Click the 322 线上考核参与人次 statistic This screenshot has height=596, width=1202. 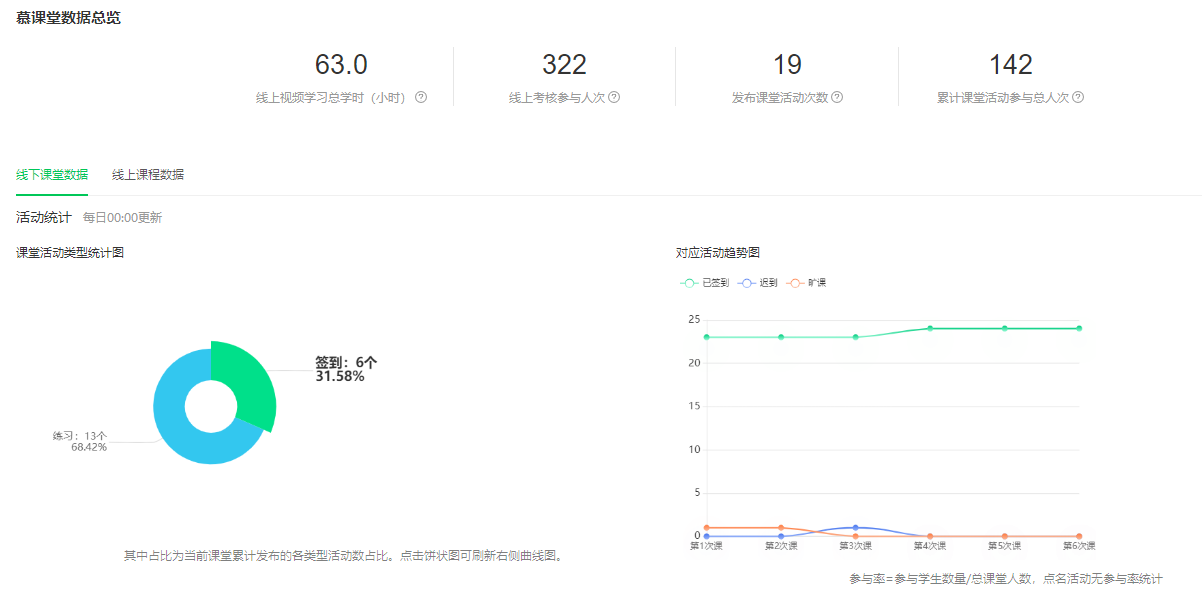pos(564,65)
